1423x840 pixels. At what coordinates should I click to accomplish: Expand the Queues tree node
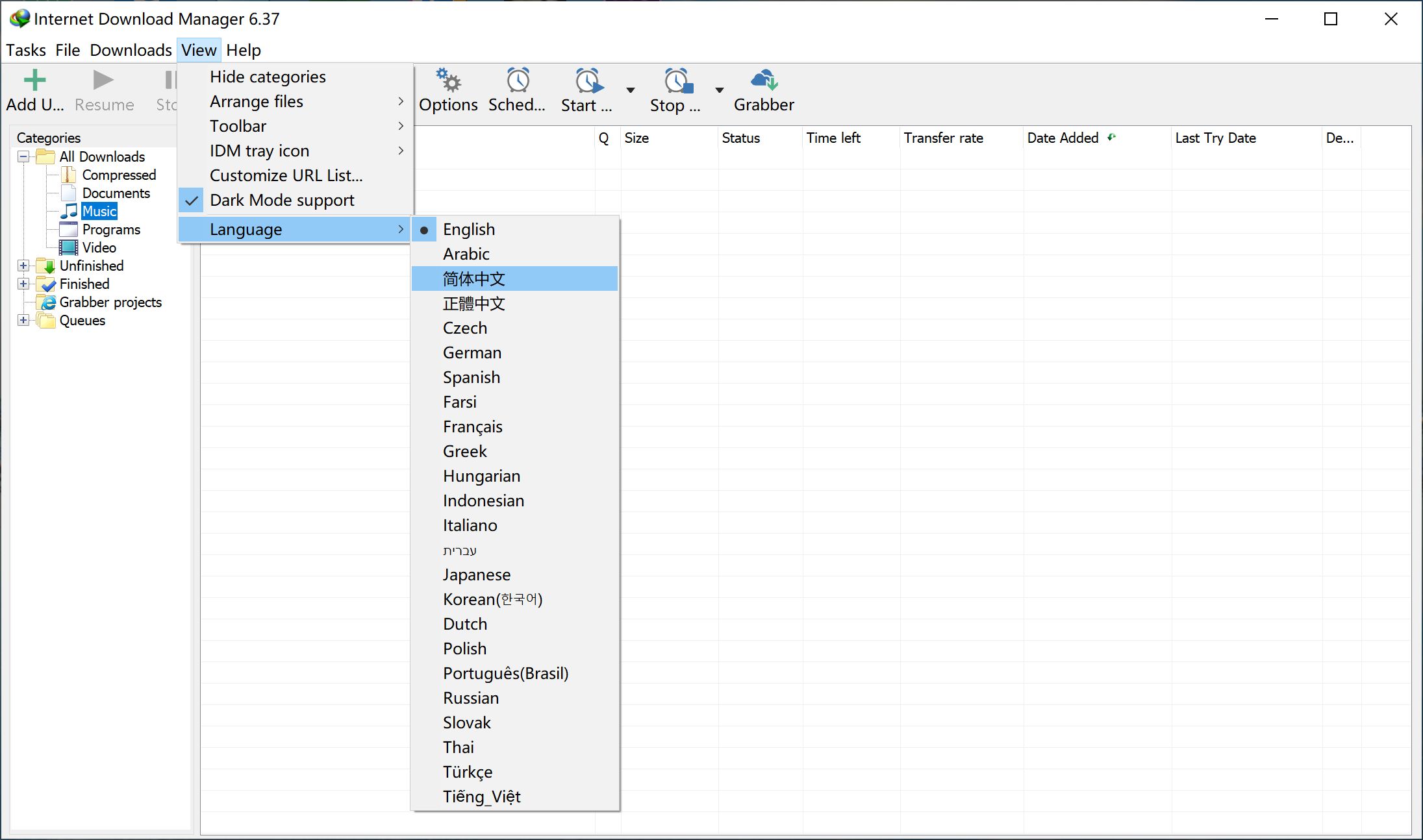23,320
